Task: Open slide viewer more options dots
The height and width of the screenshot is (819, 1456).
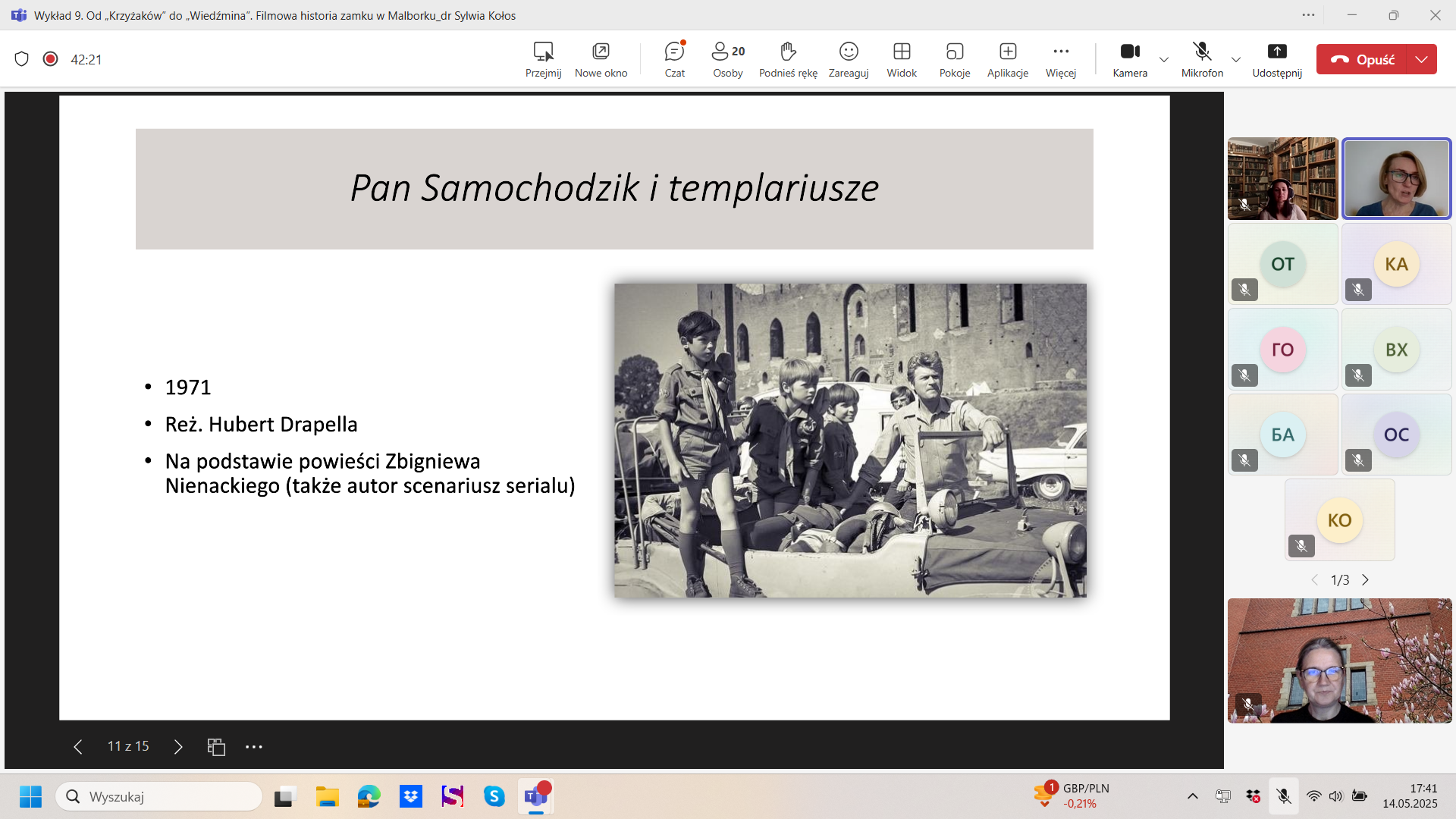Action: [x=254, y=747]
